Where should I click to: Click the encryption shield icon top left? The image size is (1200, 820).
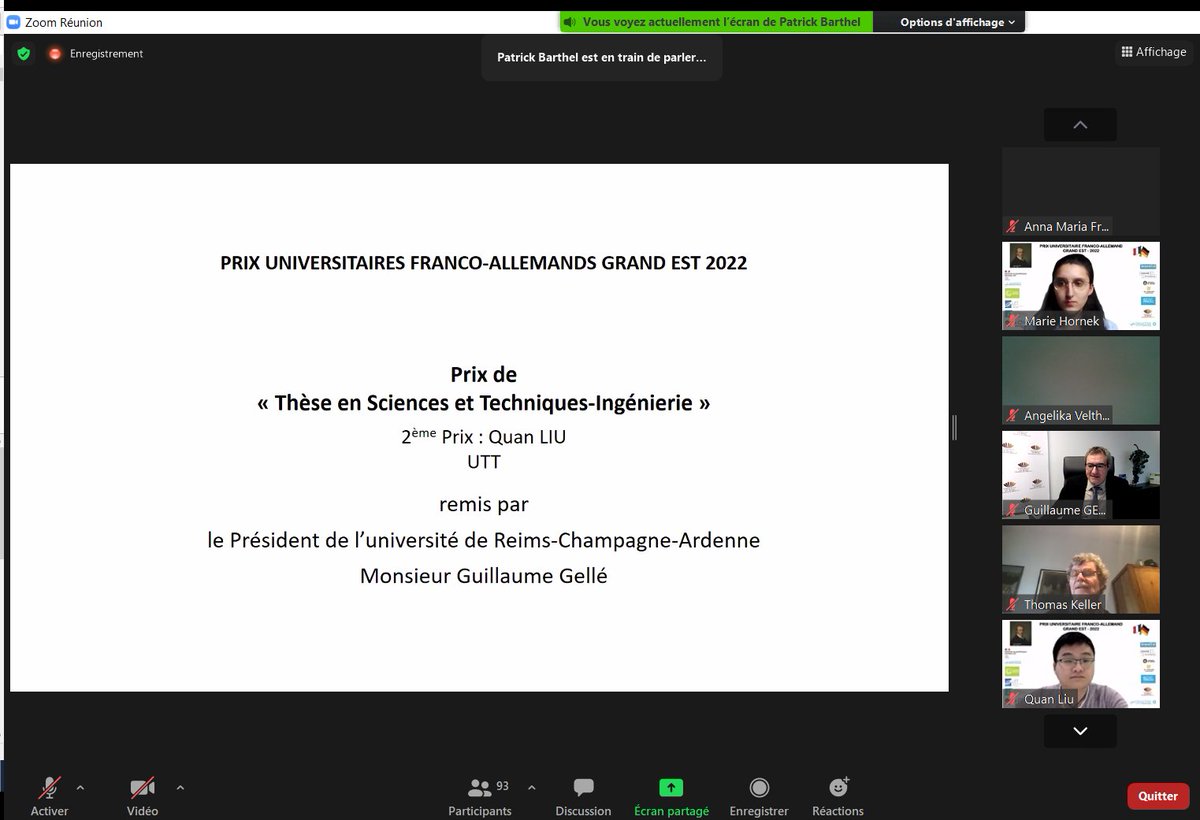click(22, 52)
